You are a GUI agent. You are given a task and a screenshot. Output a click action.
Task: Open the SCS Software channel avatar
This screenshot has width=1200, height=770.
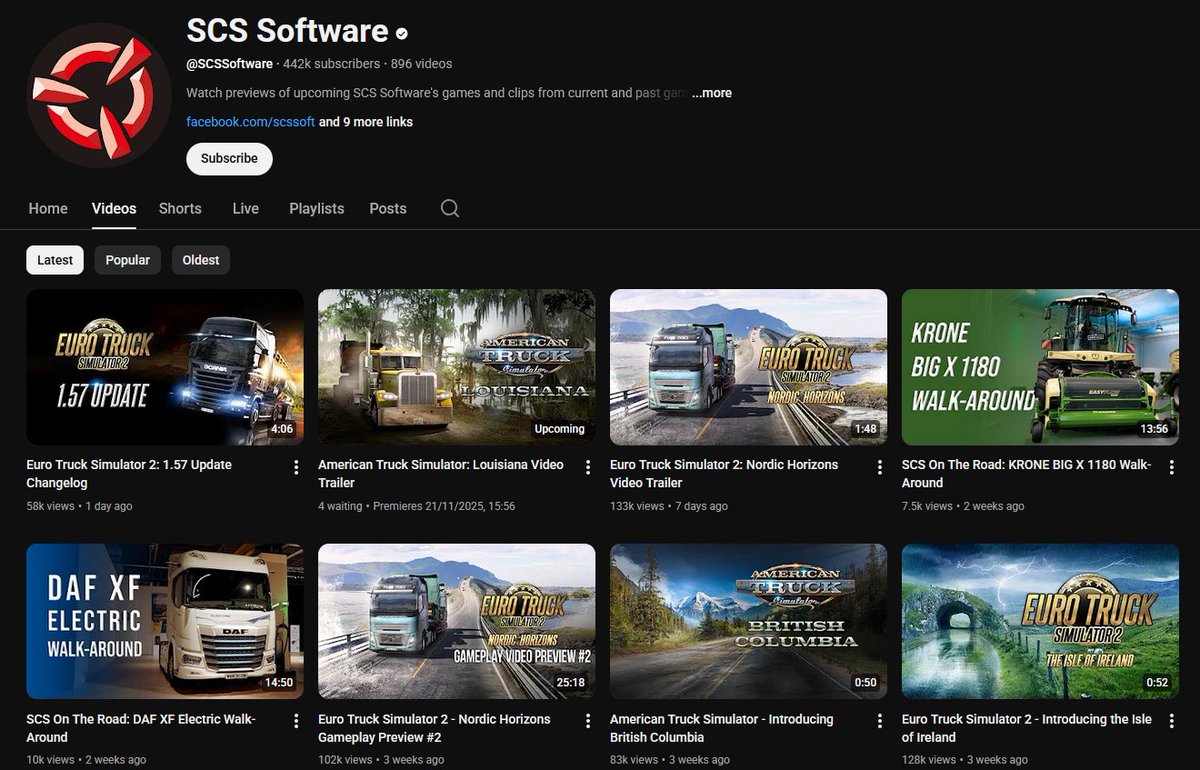98,95
